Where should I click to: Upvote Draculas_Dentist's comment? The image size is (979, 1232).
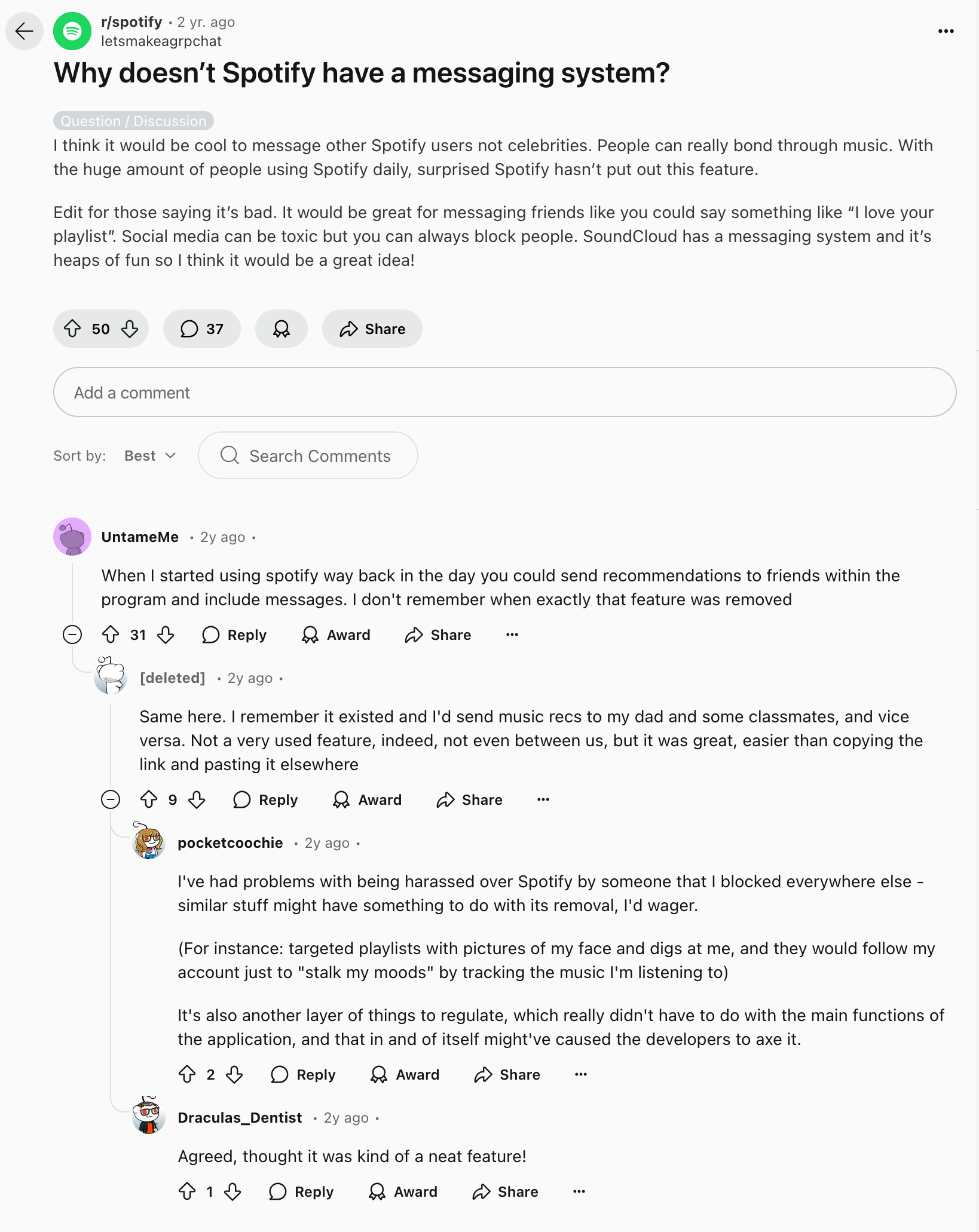coord(187,1191)
